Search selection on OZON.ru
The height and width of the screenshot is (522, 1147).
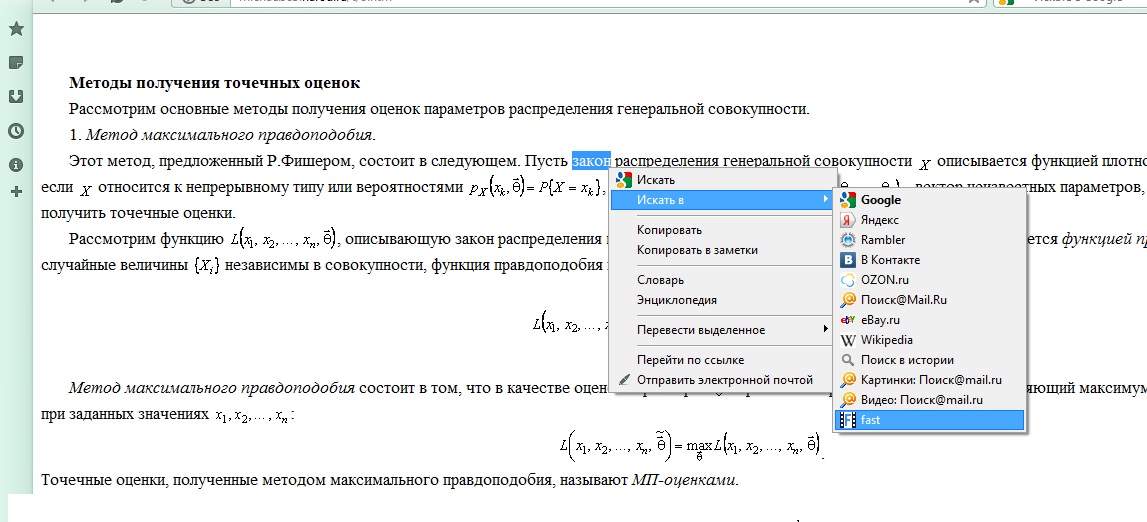pyautogui.click(x=930, y=279)
